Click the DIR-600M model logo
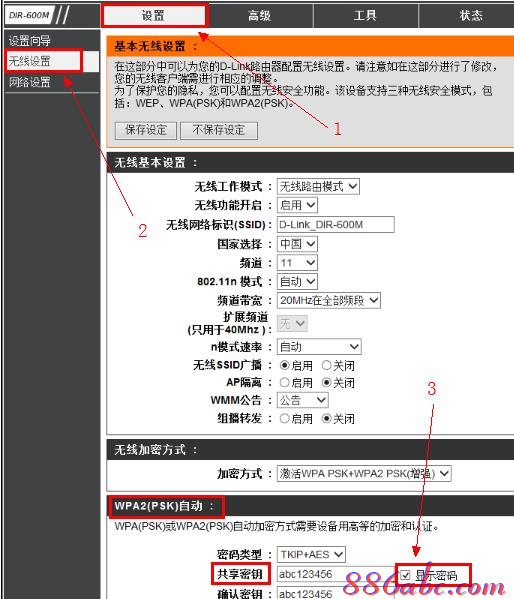The image size is (514, 599). point(29,15)
